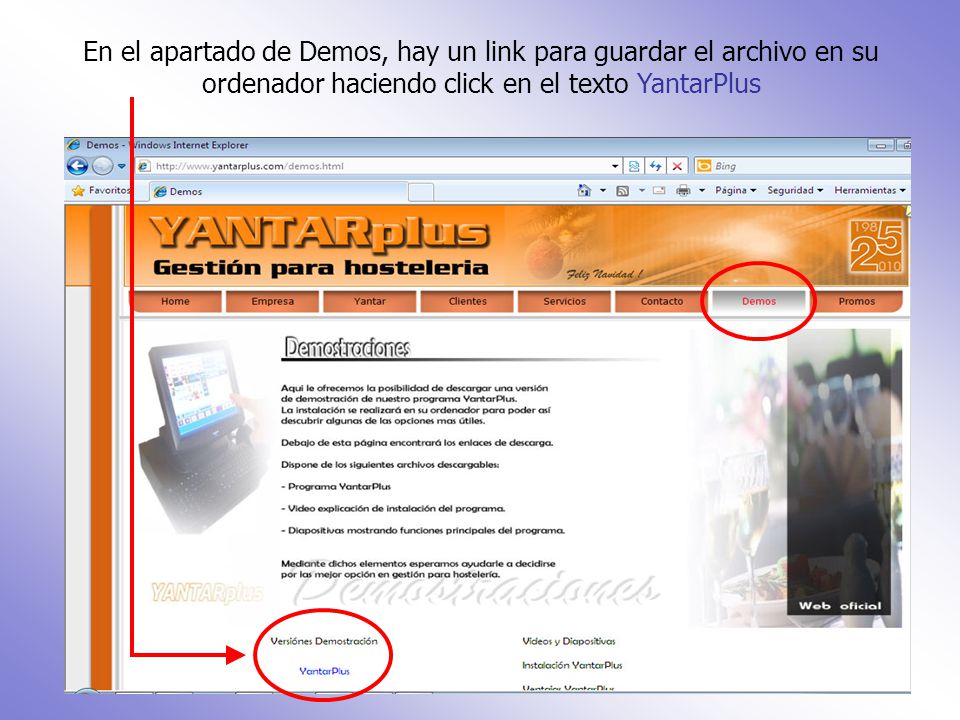Open the Página menu
This screenshot has height=720, width=960.
[735, 190]
